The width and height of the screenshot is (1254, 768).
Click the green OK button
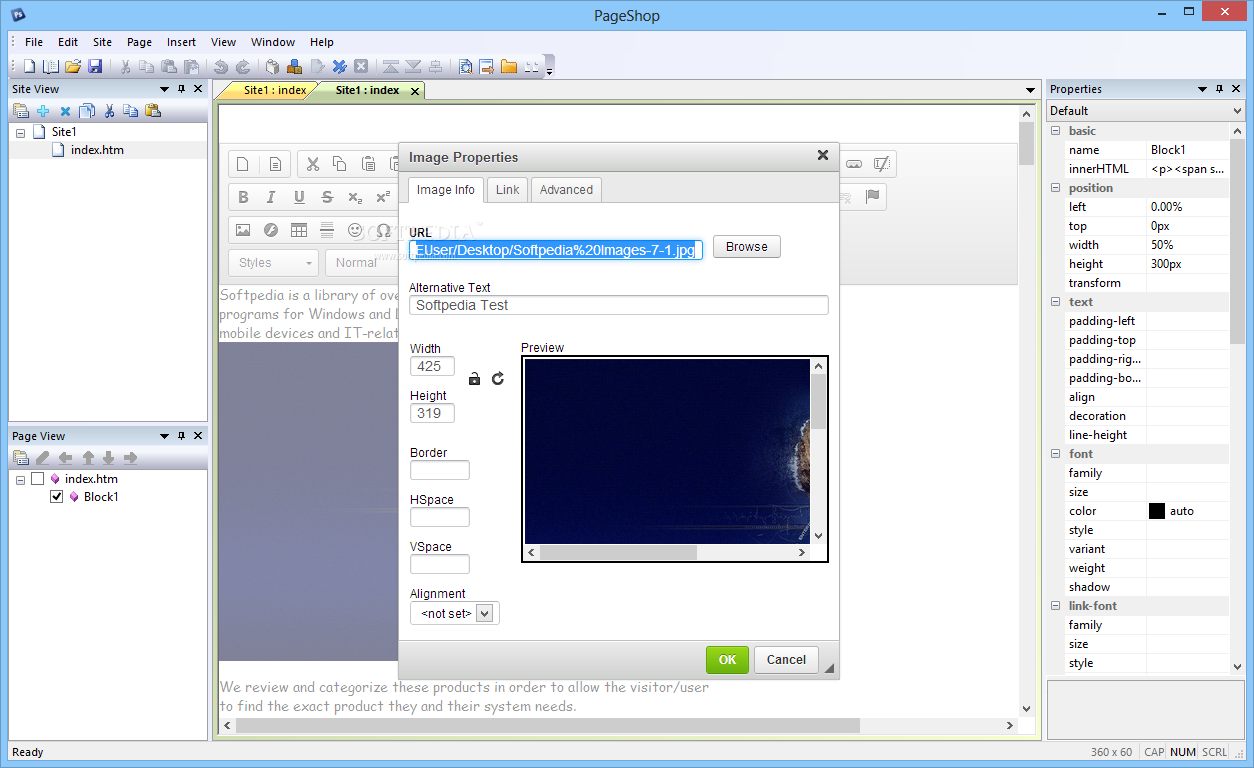[x=727, y=659]
